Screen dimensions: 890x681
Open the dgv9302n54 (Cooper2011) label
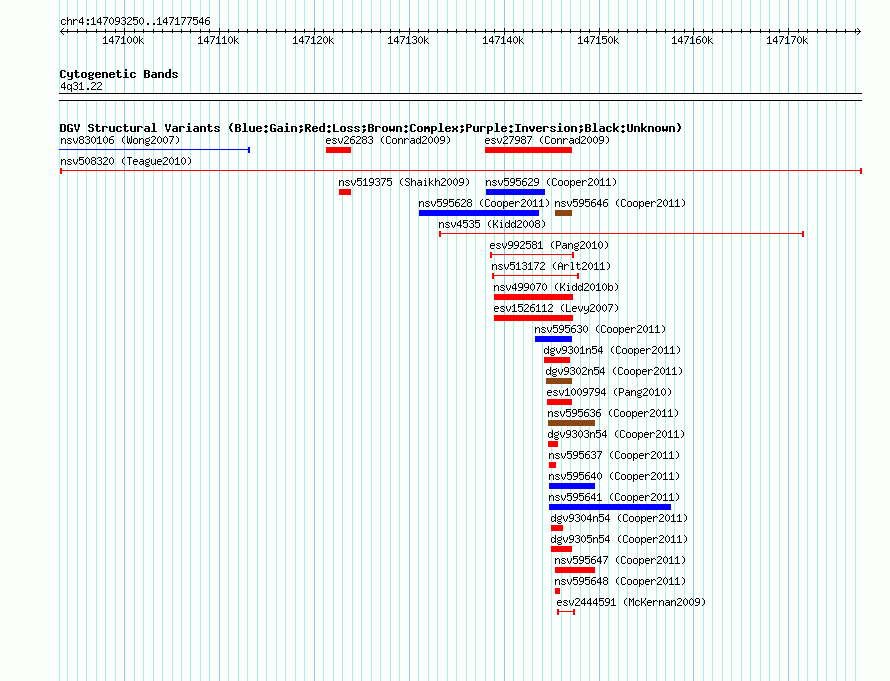pos(614,371)
